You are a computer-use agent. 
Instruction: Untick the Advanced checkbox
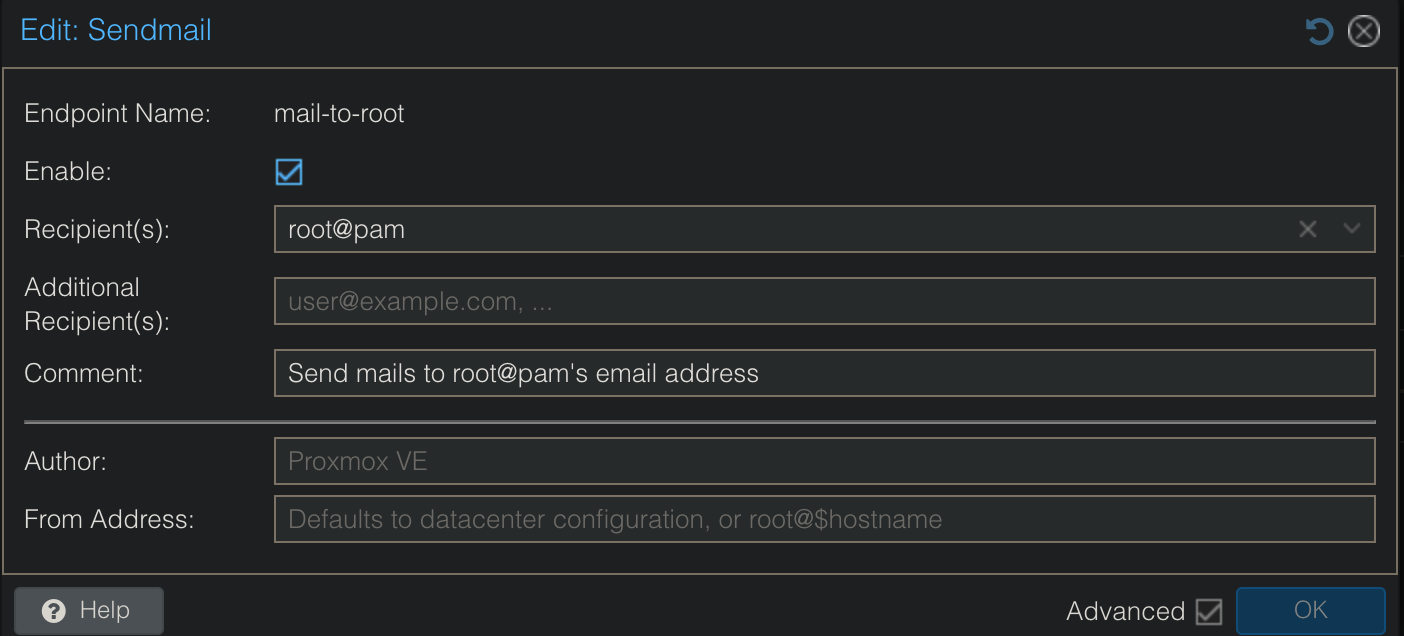(1209, 611)
